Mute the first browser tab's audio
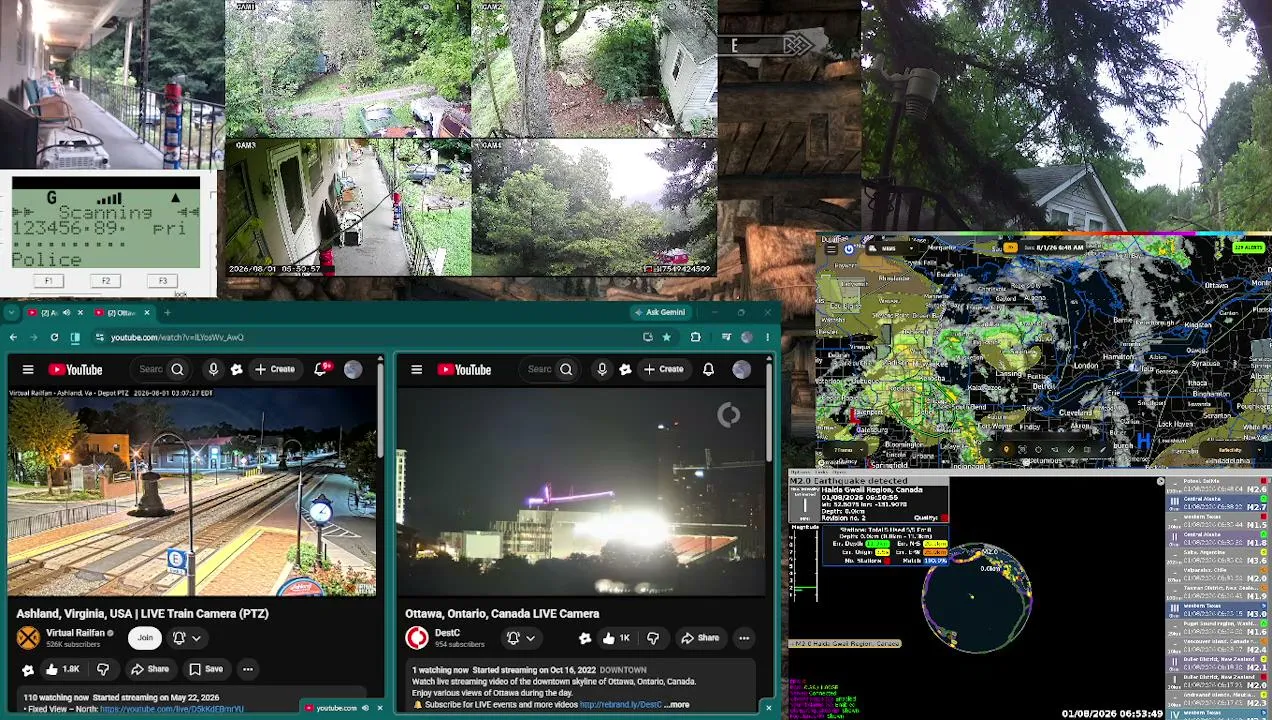This screenshot has width=1272, height=720. [67, 313]
